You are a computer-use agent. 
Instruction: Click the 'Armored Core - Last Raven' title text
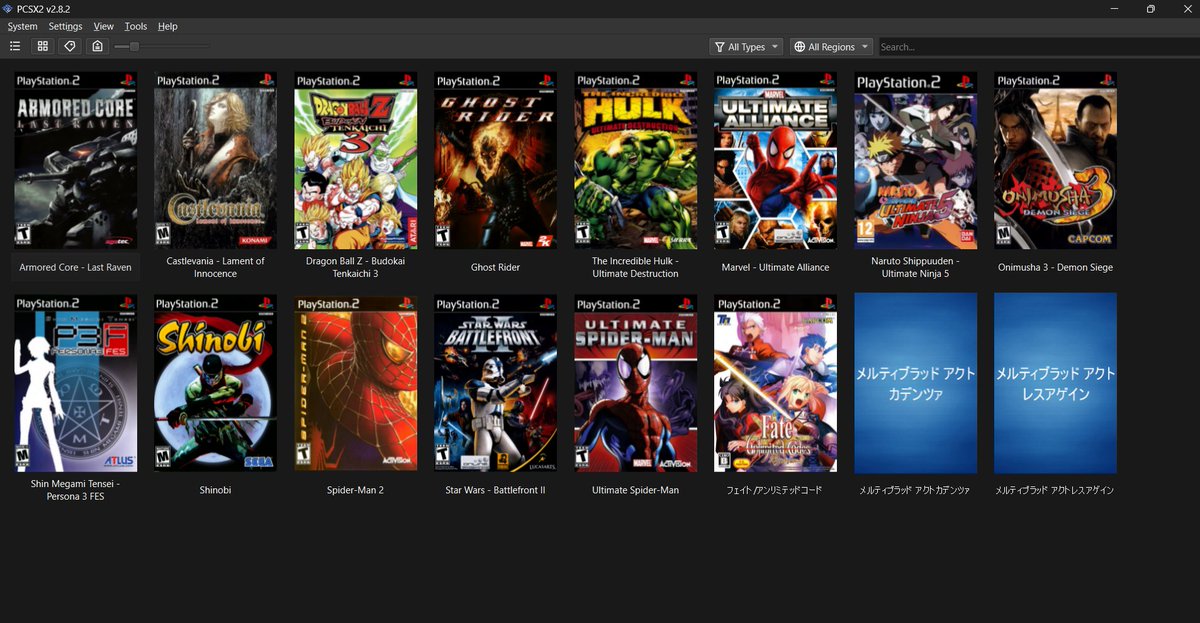click(x=75, y=267)
